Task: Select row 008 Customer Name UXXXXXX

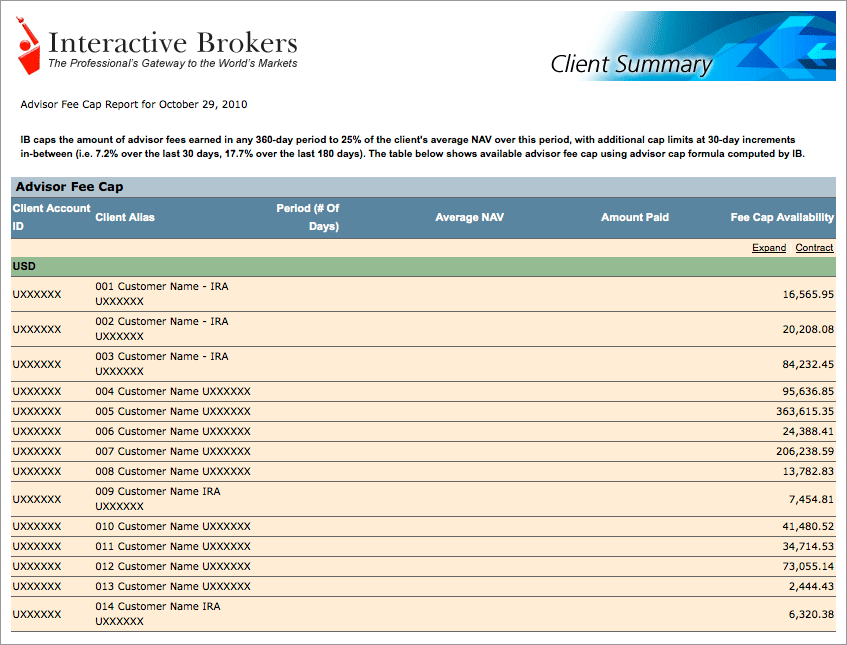Action: (423, 471)
